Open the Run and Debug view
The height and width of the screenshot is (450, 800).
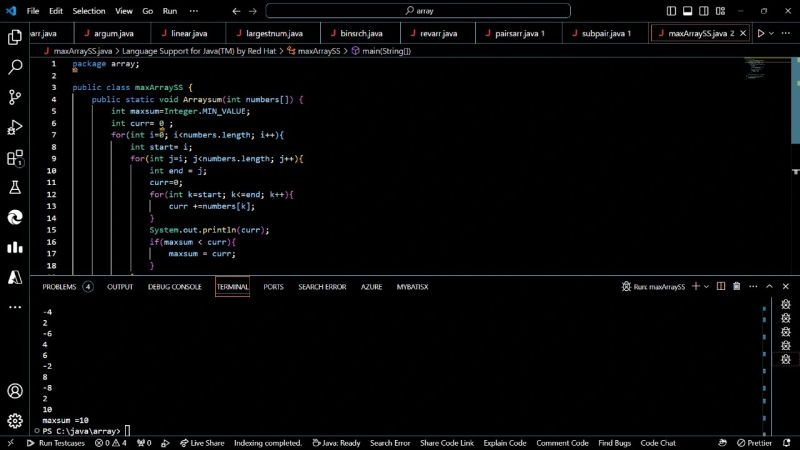15,127
